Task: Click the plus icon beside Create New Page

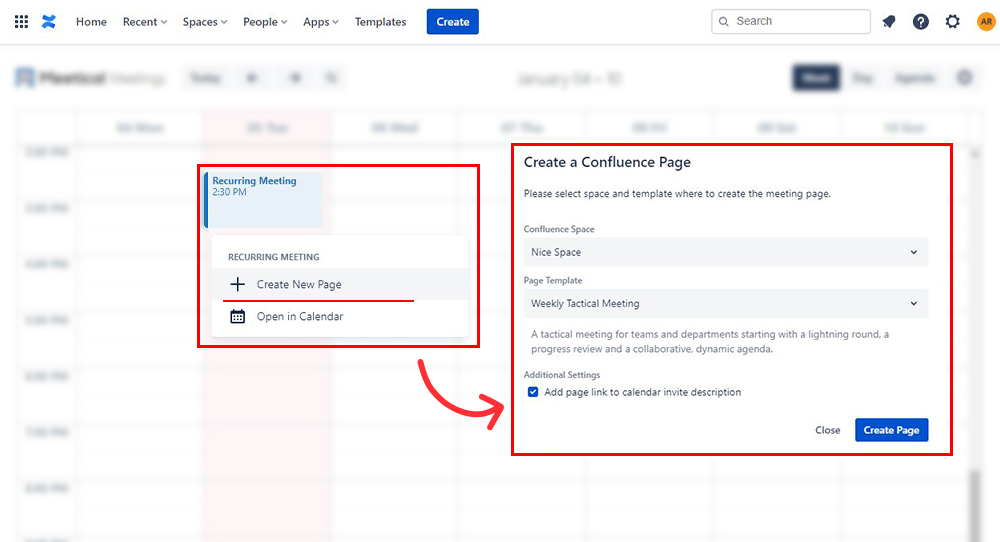Action: [x=237, y=284]
